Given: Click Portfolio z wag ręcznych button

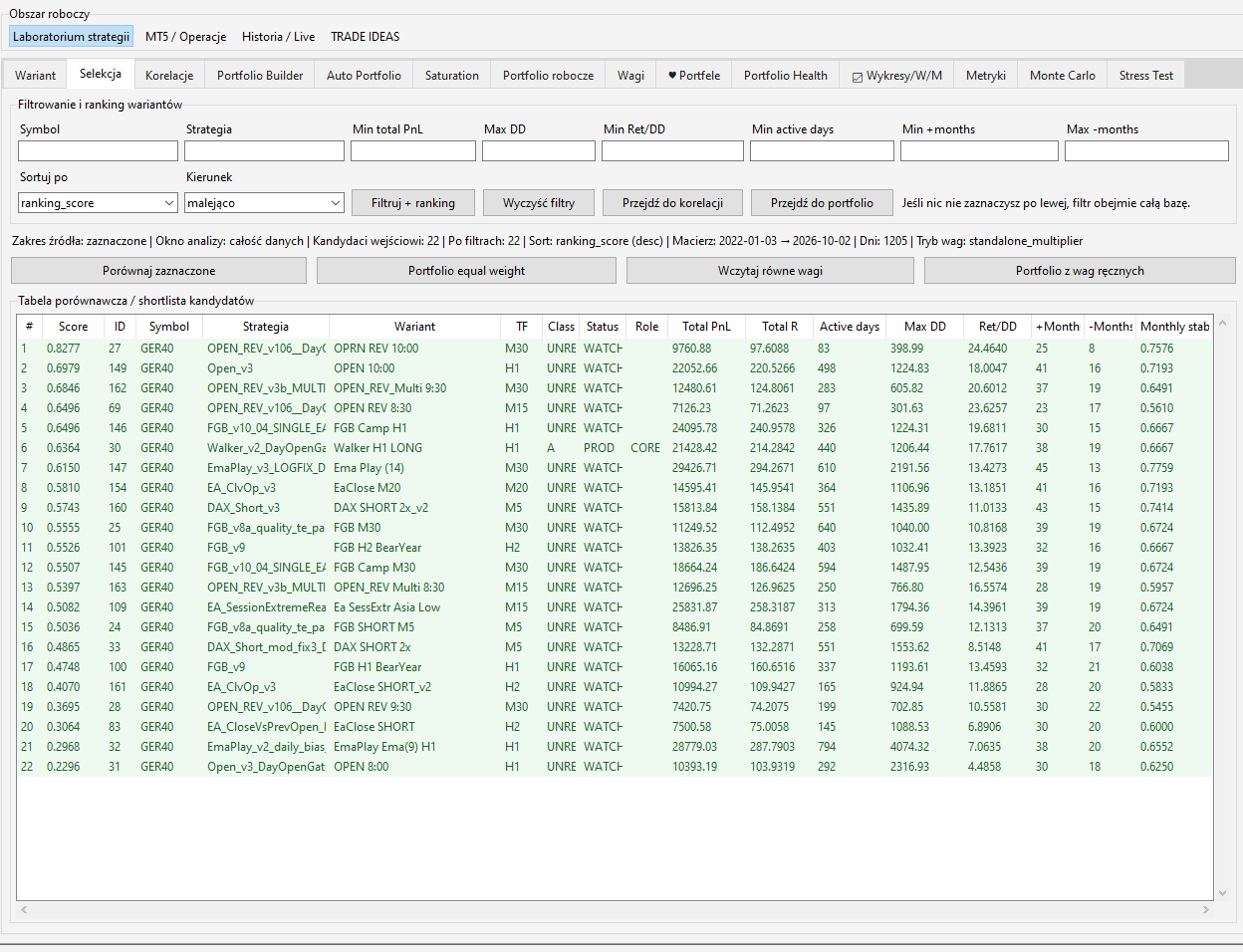Looking at the screenshot, I should pos(1080,271).
